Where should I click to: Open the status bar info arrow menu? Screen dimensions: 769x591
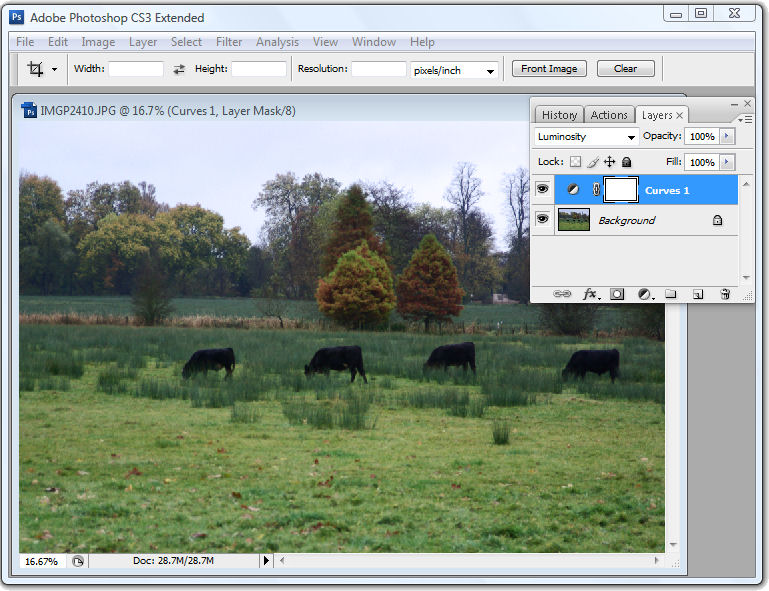tap(266, 560)
